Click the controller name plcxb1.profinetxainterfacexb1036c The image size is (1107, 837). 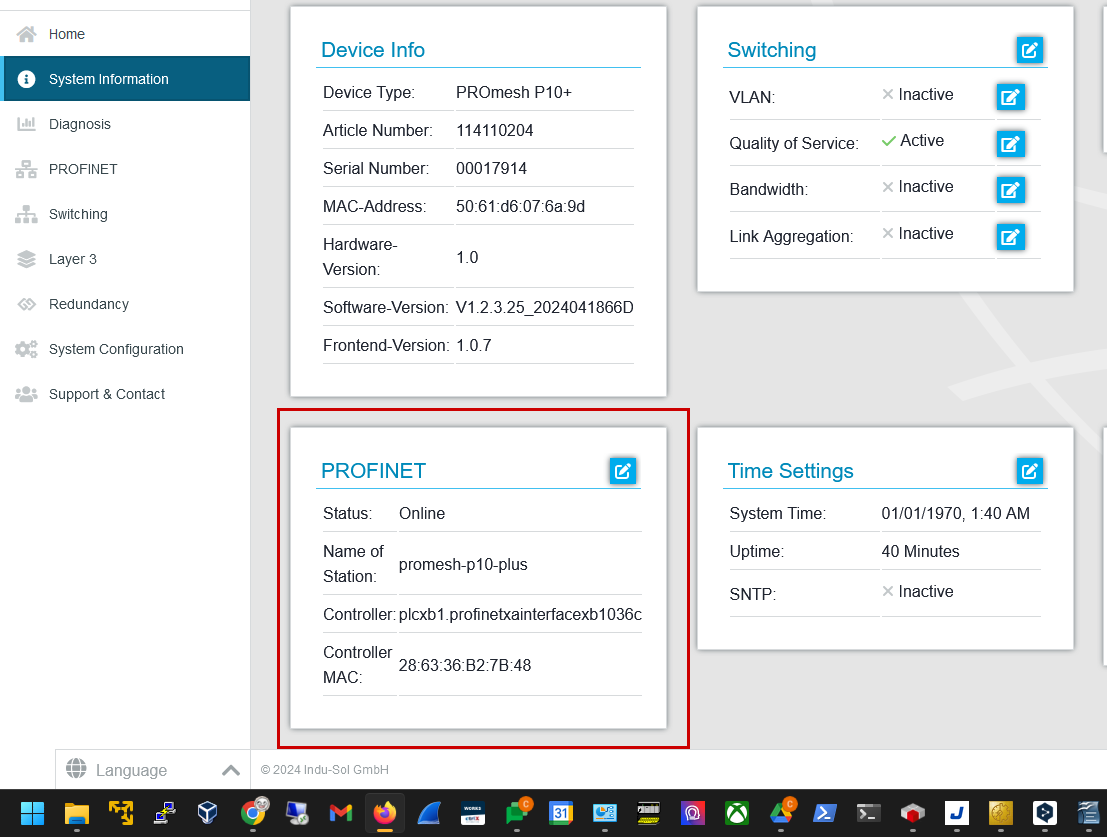point(520,614)
